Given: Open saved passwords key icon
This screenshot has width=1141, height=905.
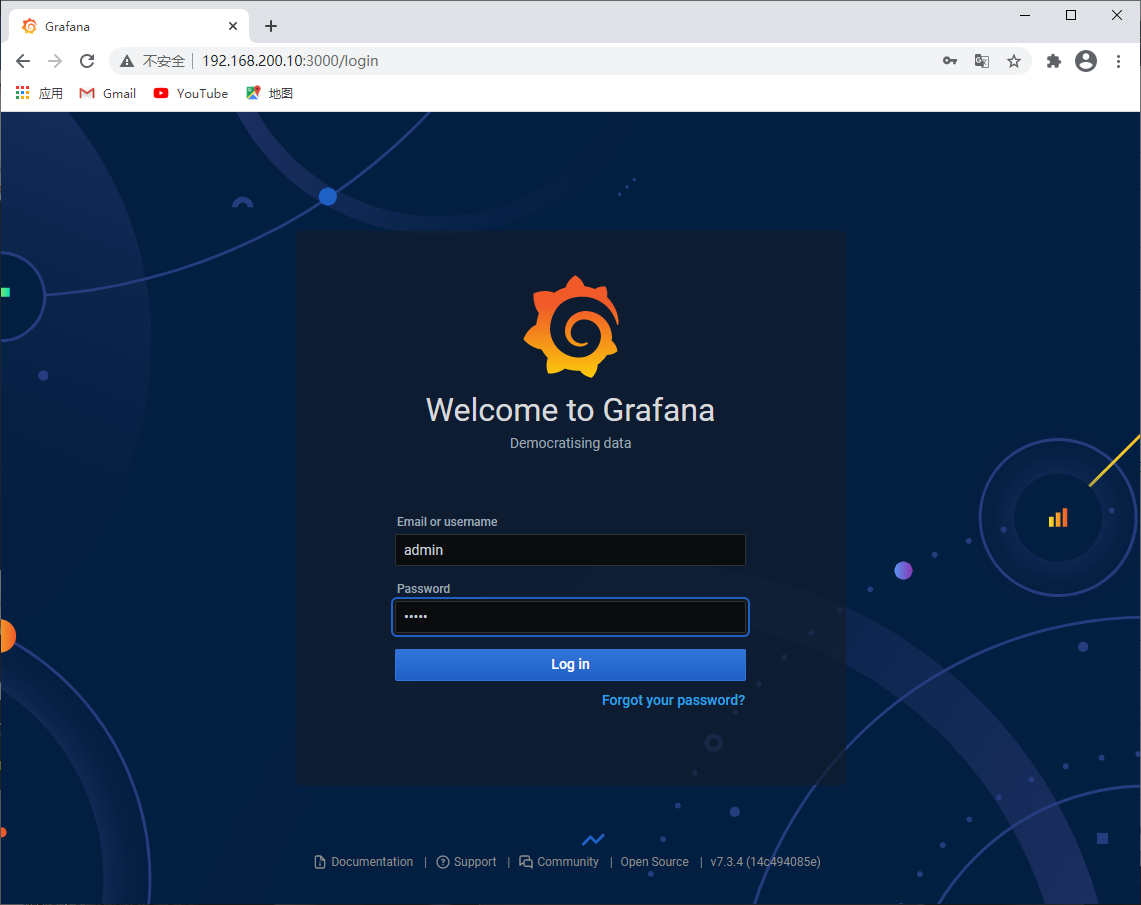Looking at the screenshot, I should (950, 61).
